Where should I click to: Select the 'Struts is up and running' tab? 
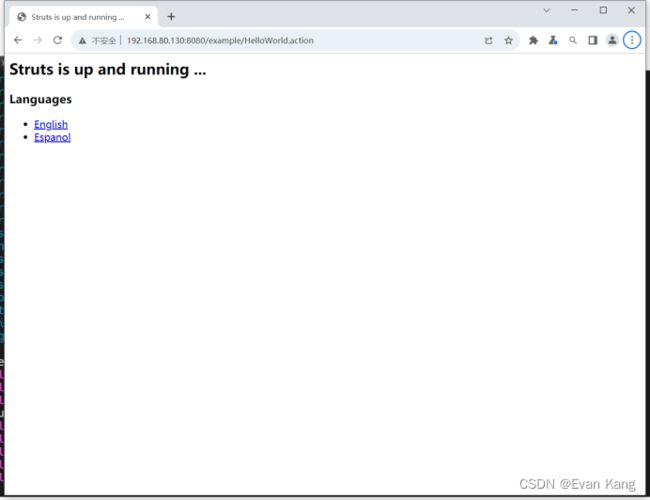83,17
